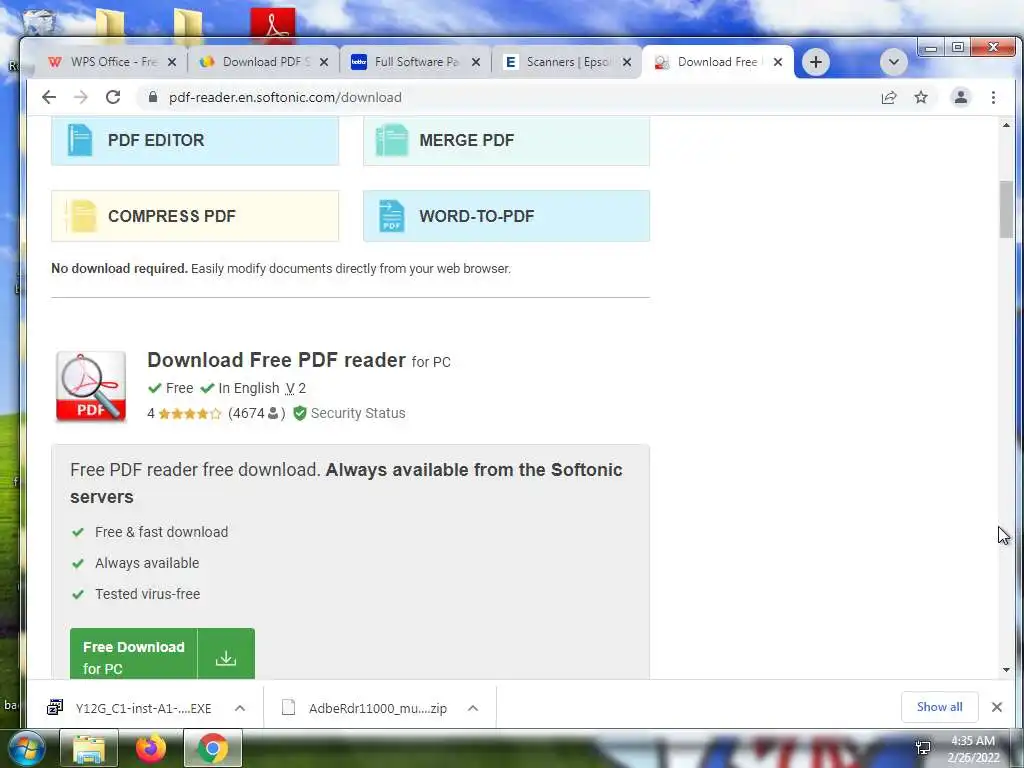Open the Security Status link

coord(358,413)
